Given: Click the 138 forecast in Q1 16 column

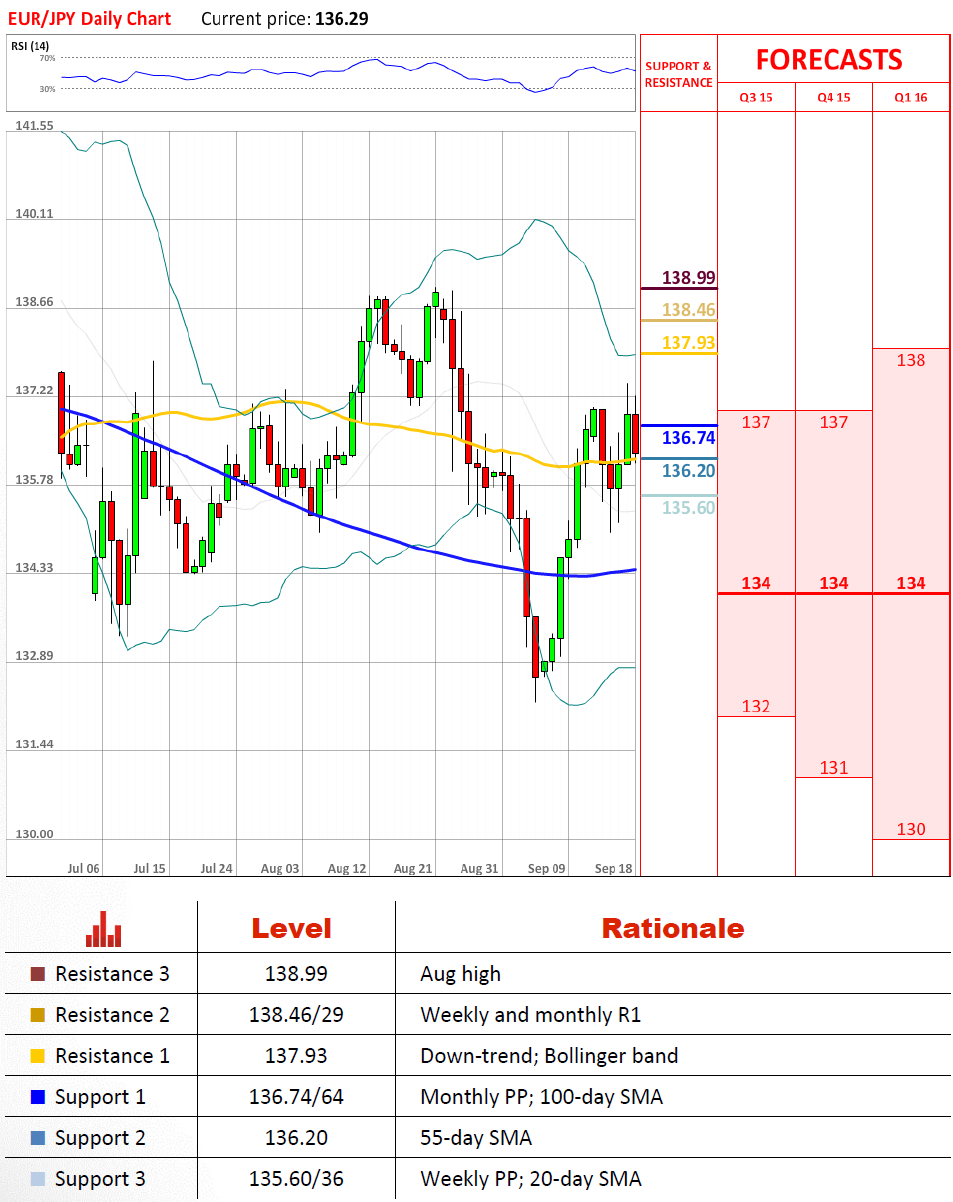Looking at the screenshot, I should (x=911, y=360).
